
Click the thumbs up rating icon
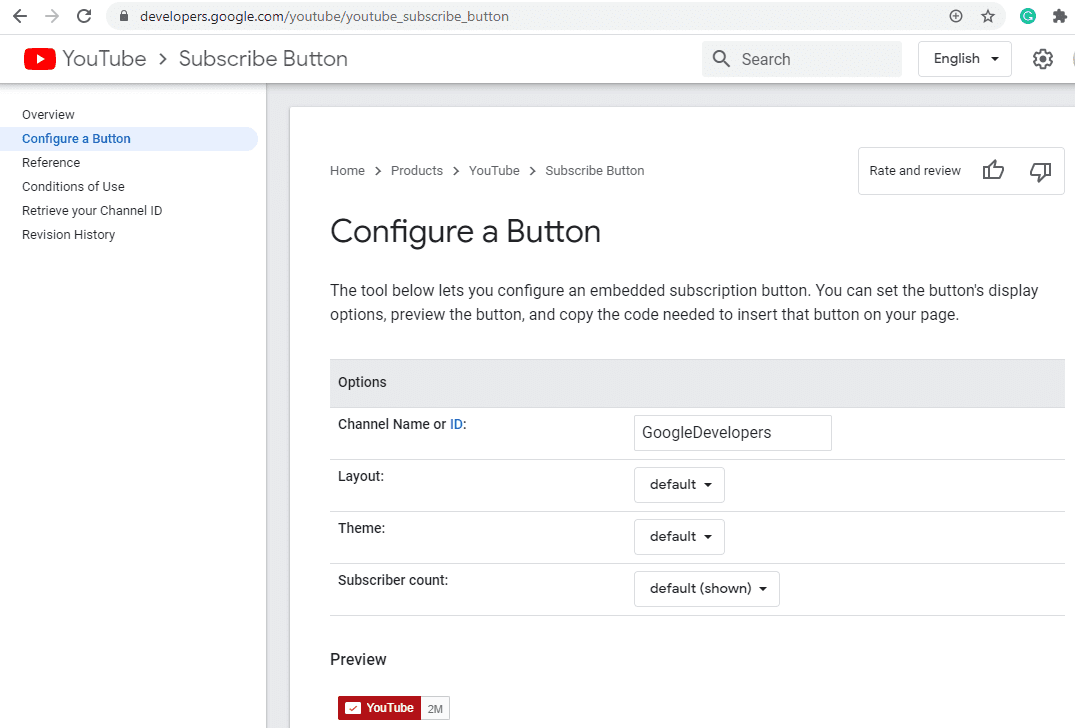tap(993, 170)
